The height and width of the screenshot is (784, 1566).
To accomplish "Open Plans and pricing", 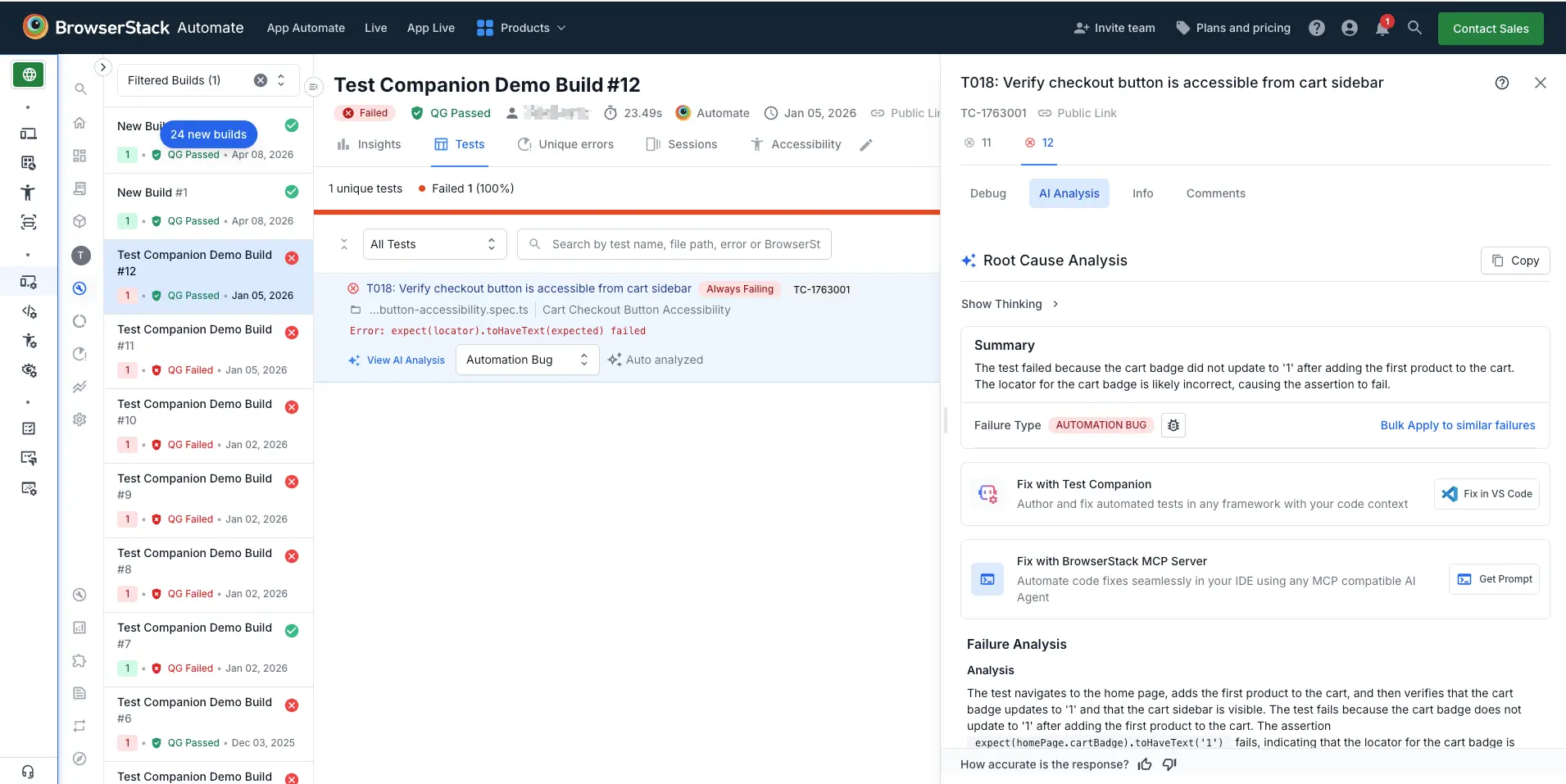I will (1232, 28).
